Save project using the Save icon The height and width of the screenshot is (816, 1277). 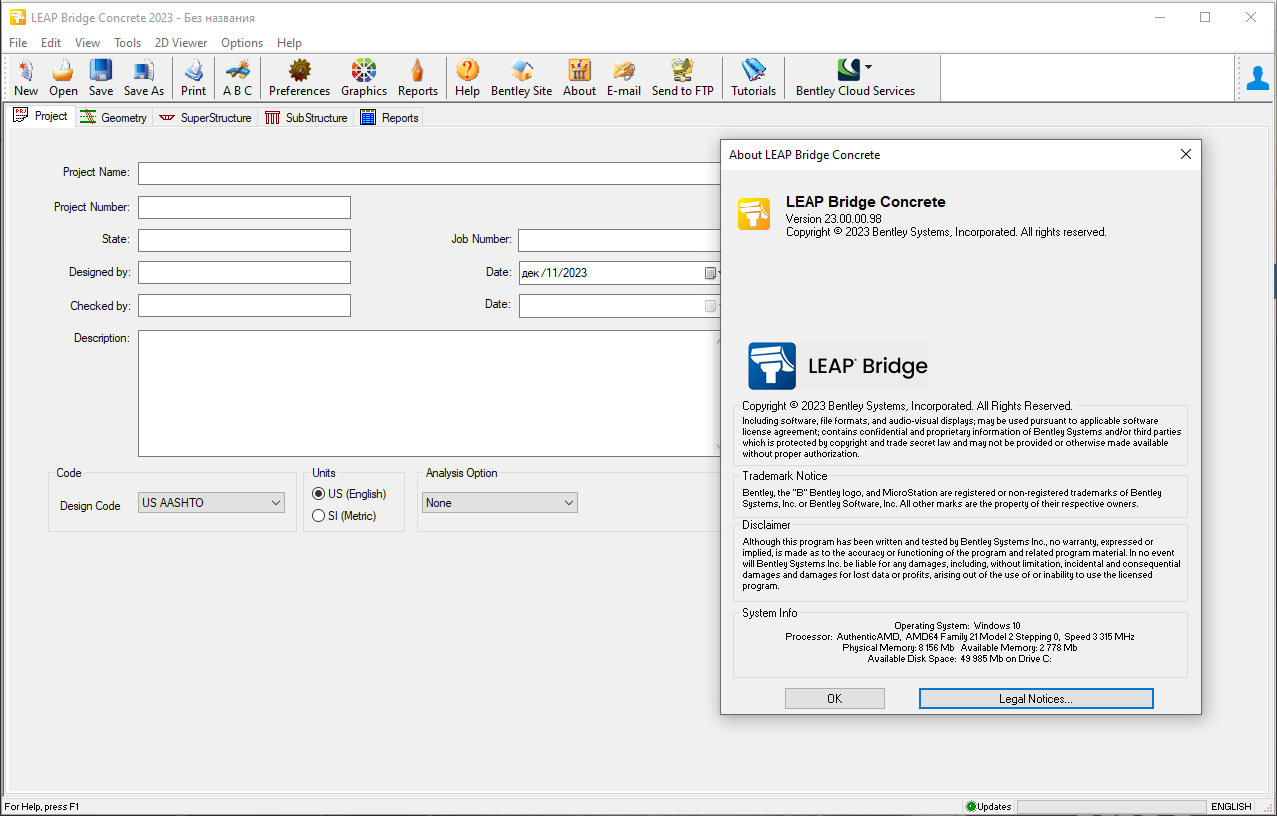click(101, 78)
